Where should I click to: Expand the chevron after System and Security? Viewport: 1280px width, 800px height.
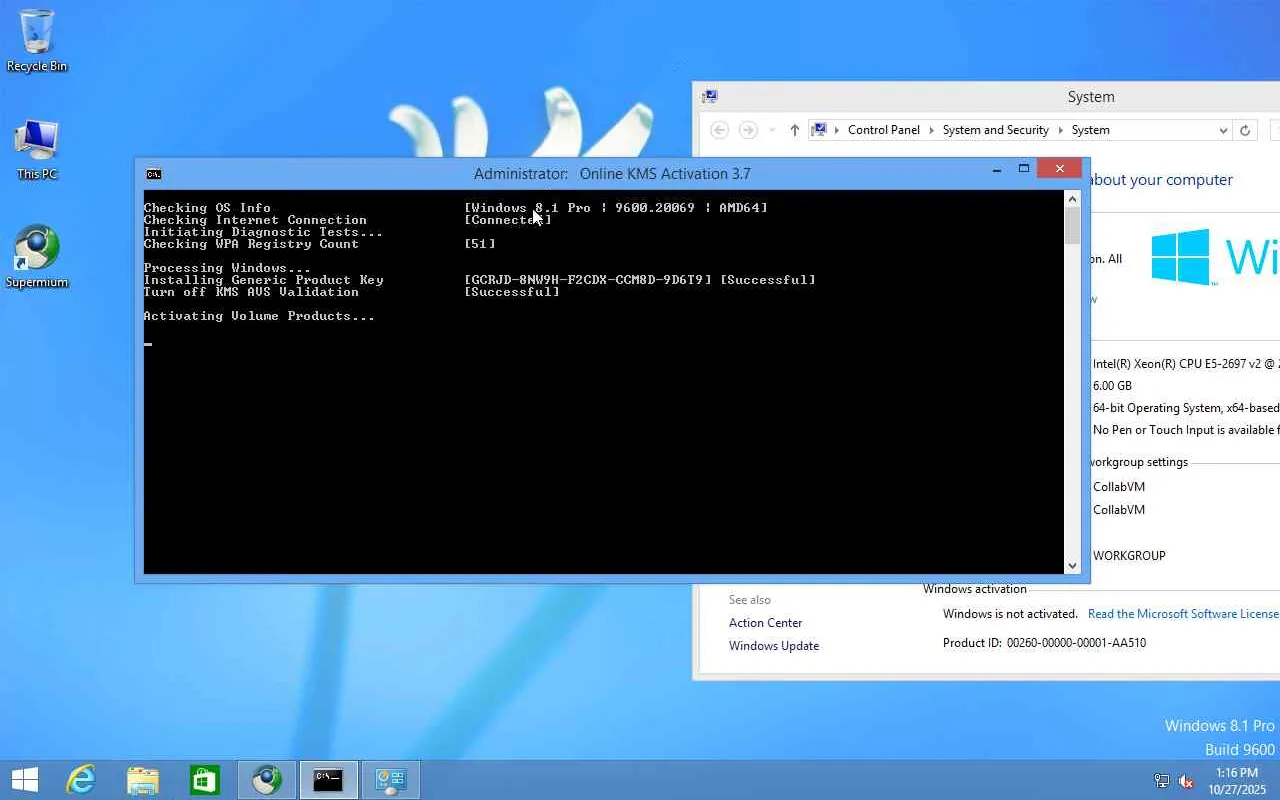click(x=1060, y=130)
